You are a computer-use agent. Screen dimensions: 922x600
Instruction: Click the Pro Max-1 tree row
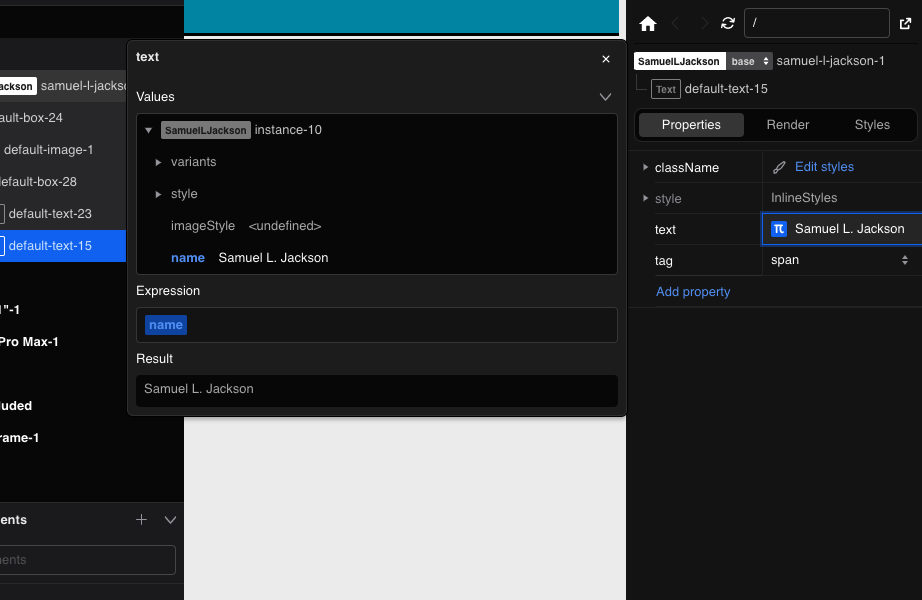(29, 342)
